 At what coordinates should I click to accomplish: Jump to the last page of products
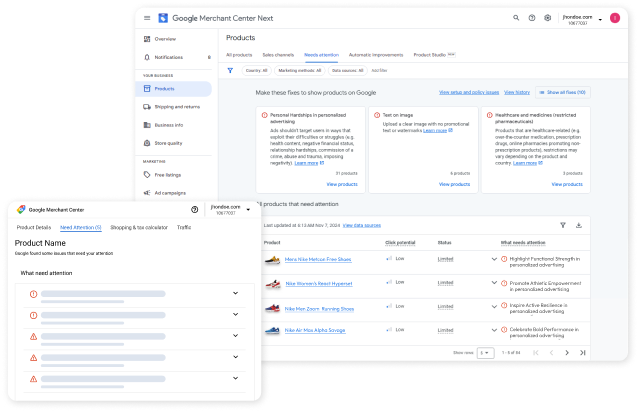[583, 353]
